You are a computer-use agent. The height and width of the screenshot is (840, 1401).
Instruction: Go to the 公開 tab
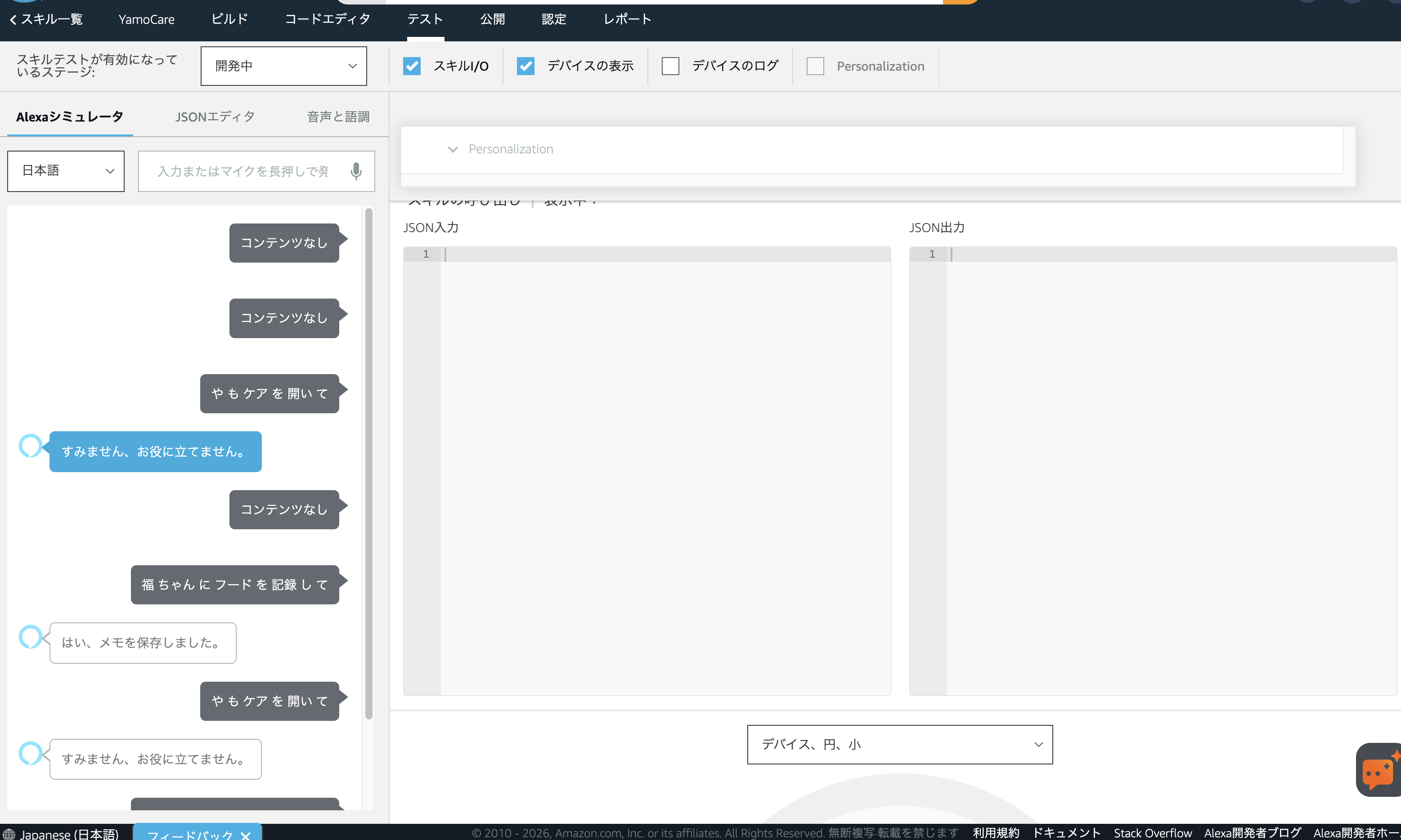492,19
